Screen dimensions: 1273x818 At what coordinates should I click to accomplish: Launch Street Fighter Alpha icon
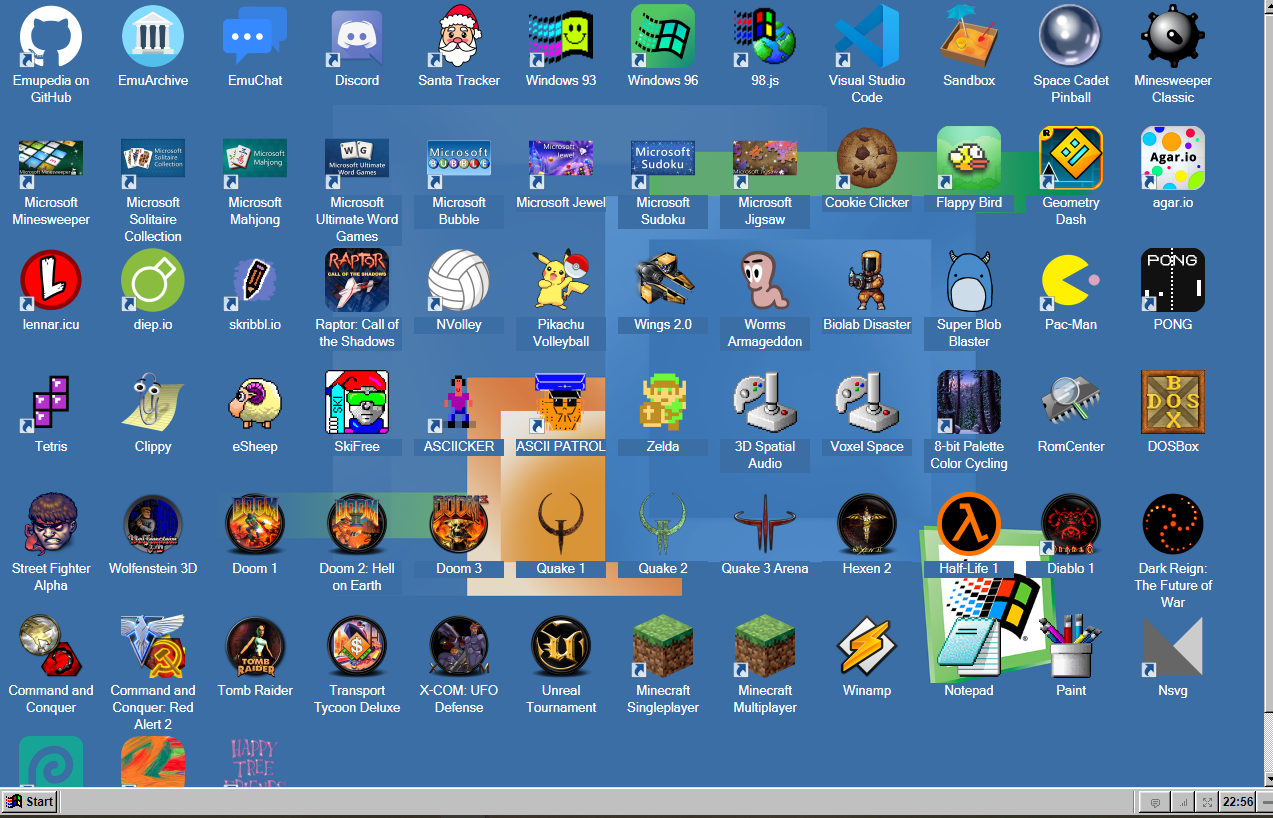pyautogui.click(x=51, y=524)
